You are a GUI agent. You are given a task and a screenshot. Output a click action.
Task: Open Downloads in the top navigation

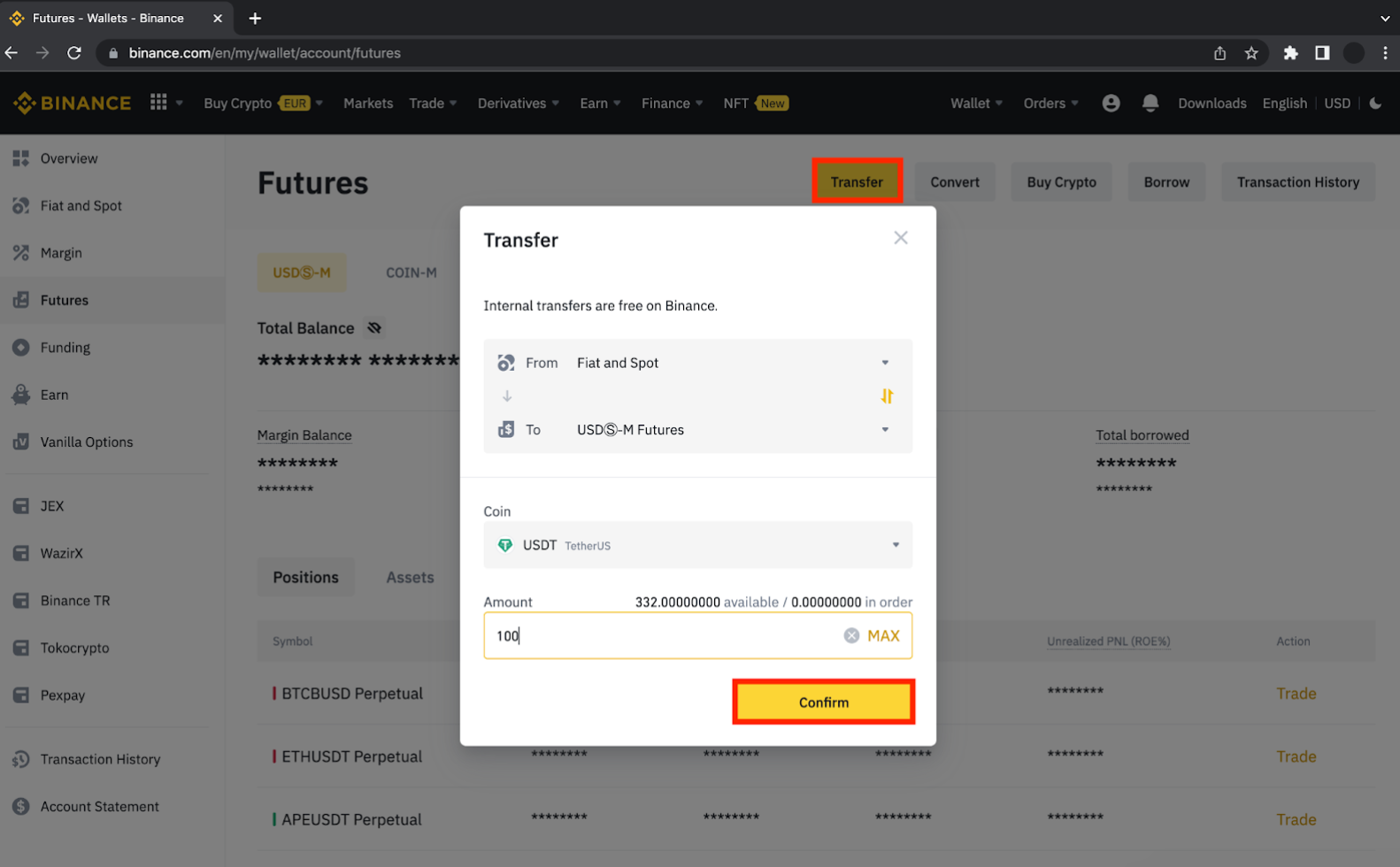point(1212,104)
